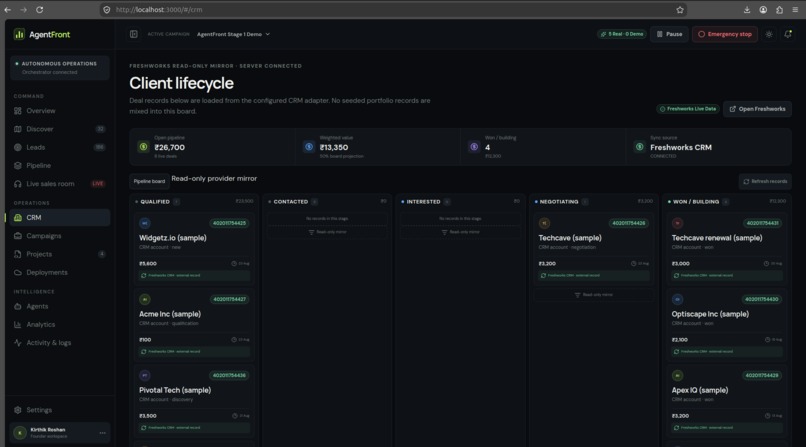Open the Overview page
The image size is (806, 447).
point(41,111)
